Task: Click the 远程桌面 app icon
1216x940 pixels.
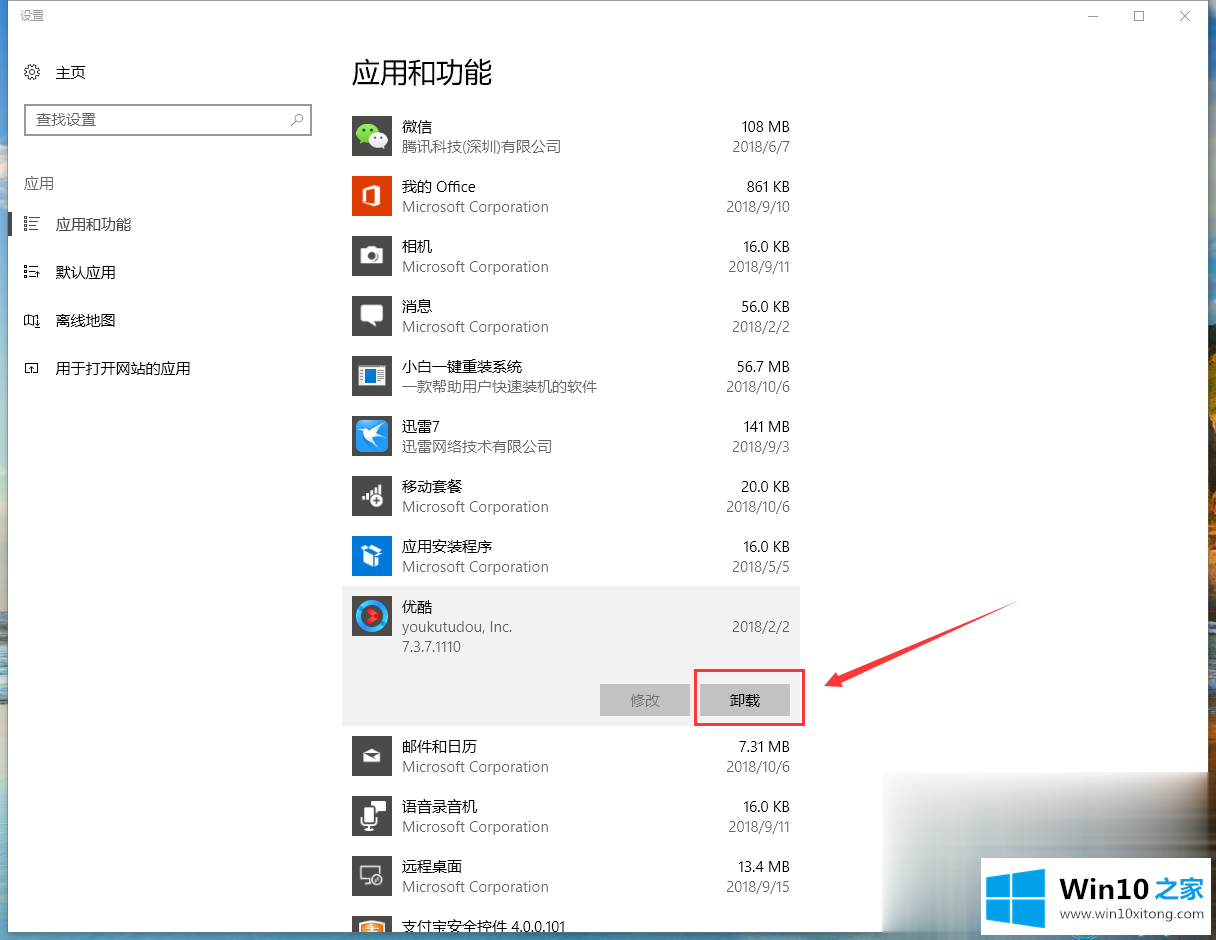Action: tap(372, 876)
